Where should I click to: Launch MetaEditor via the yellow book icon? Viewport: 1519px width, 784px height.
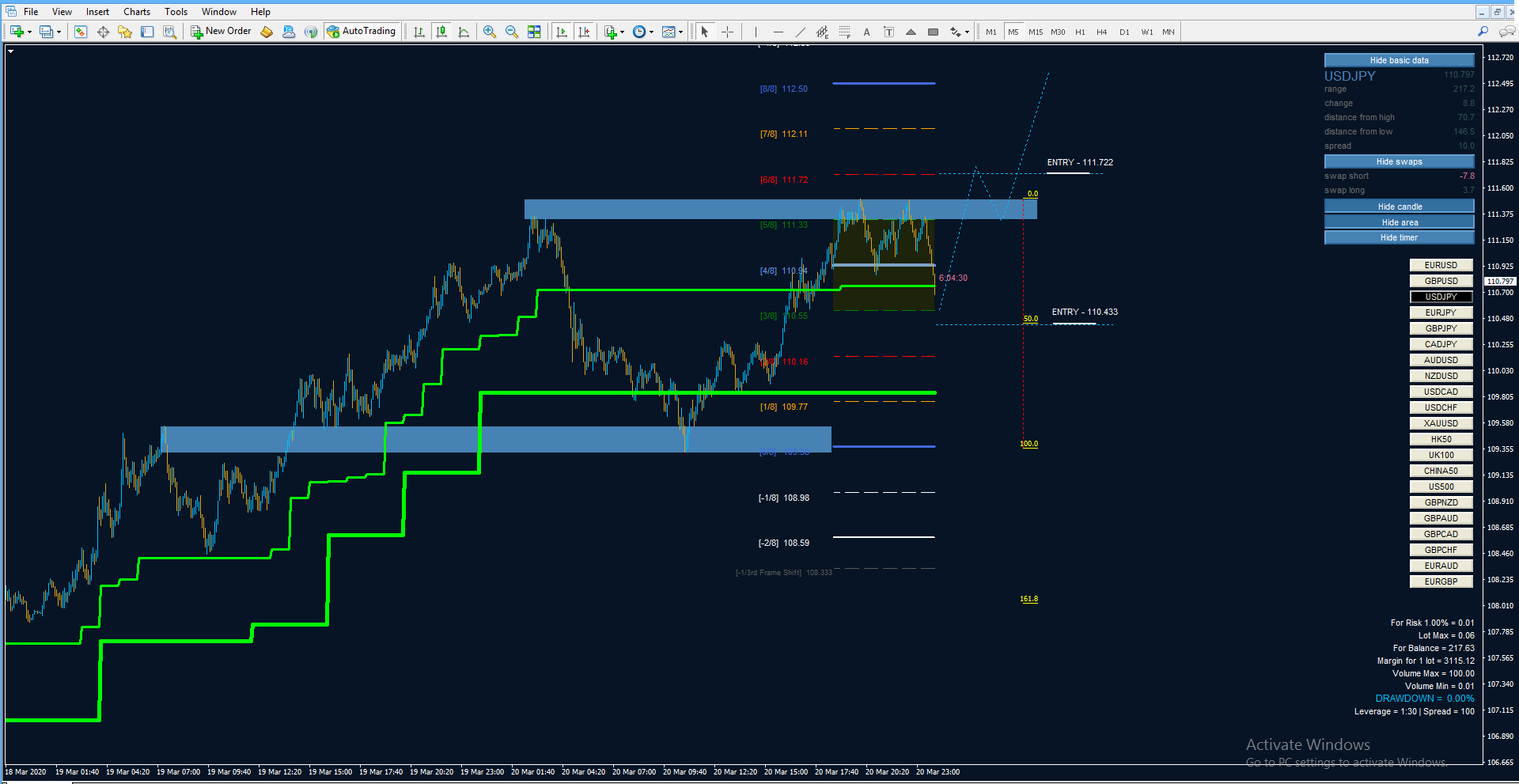[x=267, y=32]
